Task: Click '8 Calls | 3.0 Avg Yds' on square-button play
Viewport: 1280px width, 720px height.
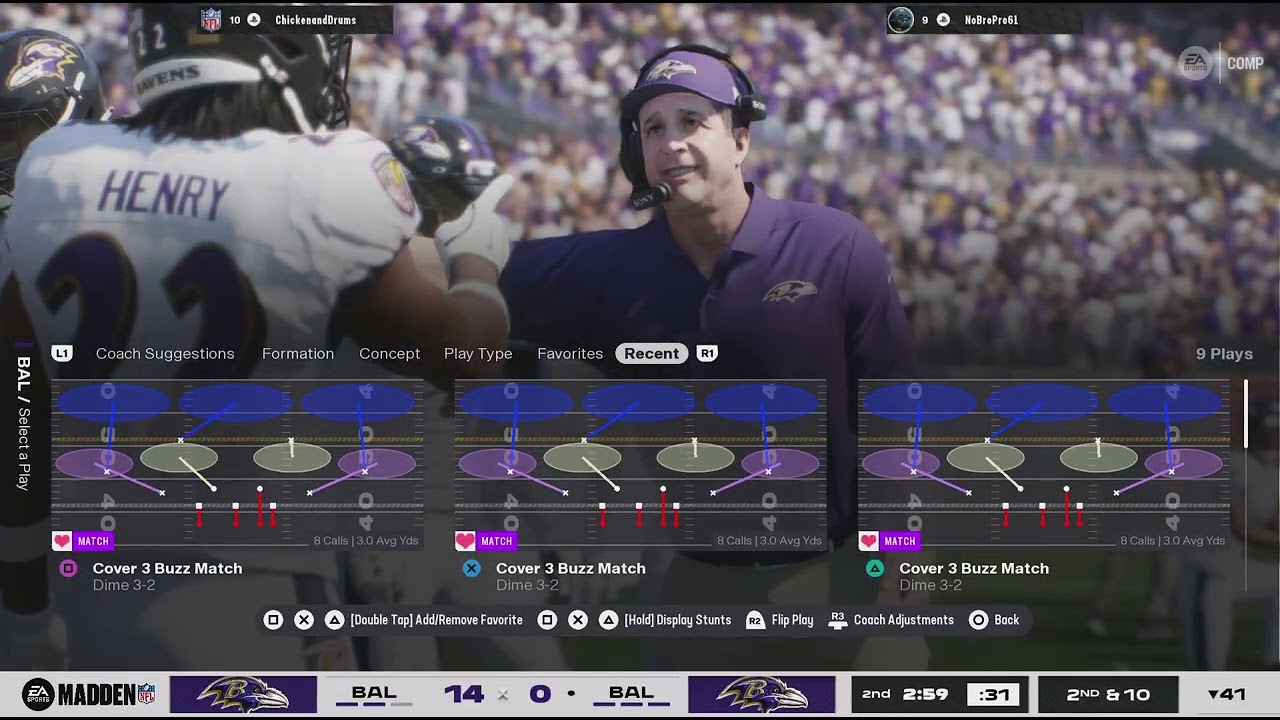Action: coord(366,541)
